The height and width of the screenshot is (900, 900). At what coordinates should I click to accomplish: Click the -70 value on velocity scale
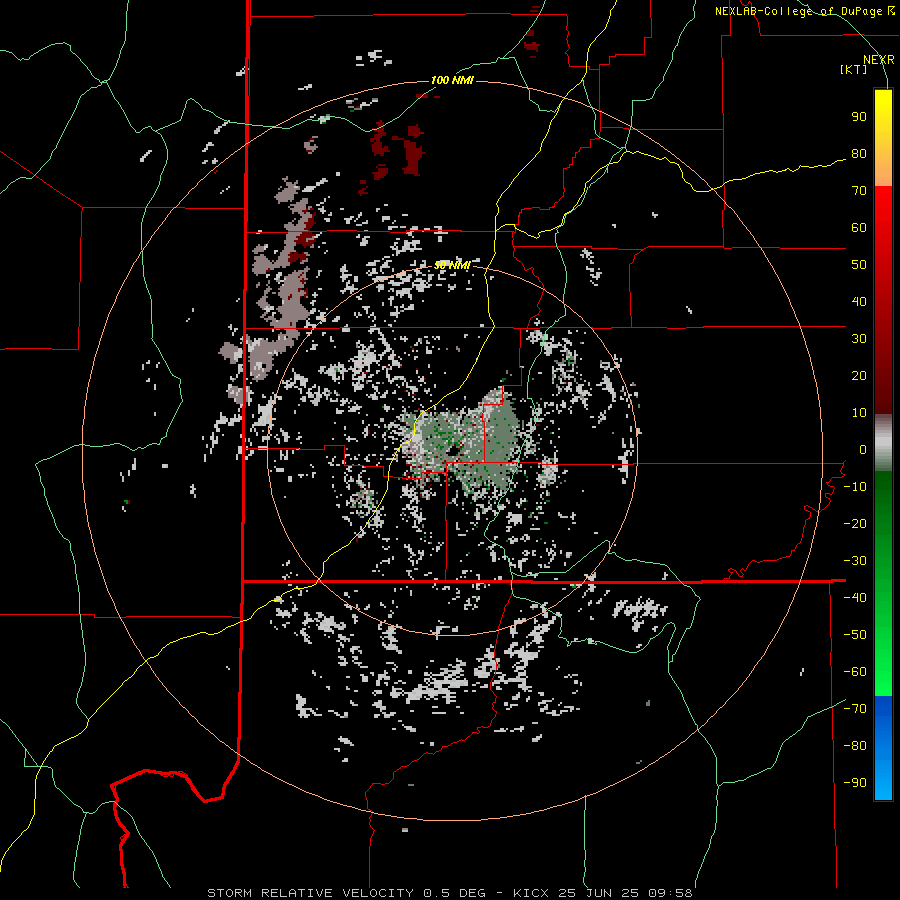855,709
